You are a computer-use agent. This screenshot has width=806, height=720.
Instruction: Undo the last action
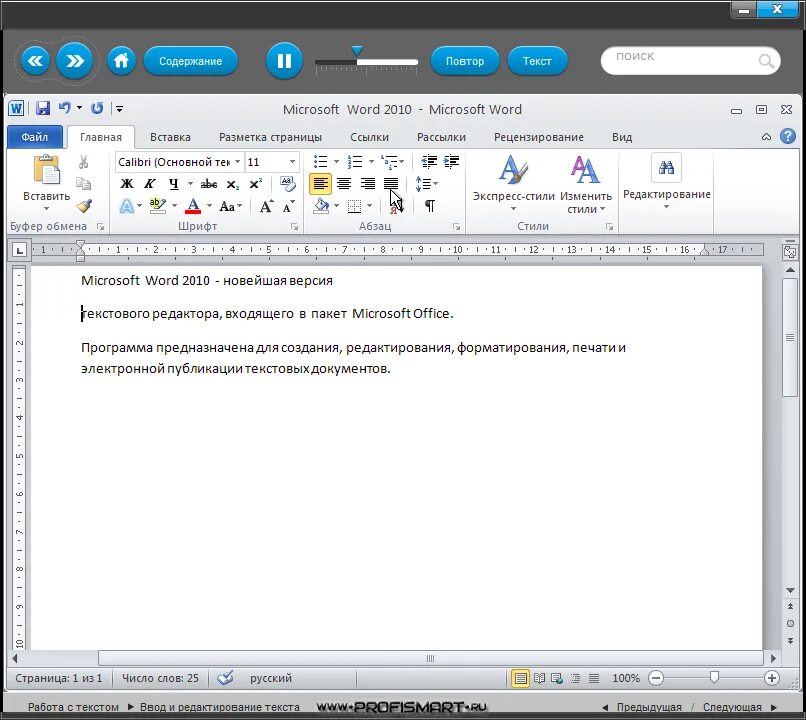(65, 108)
